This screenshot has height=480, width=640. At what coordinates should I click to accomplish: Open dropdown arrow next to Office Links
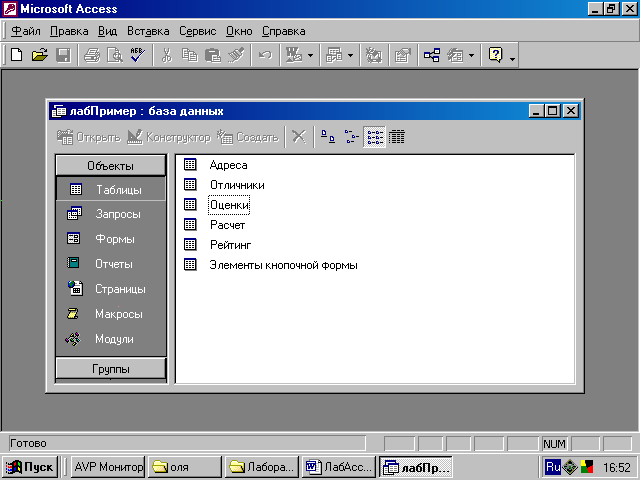[x=311, y=55]
